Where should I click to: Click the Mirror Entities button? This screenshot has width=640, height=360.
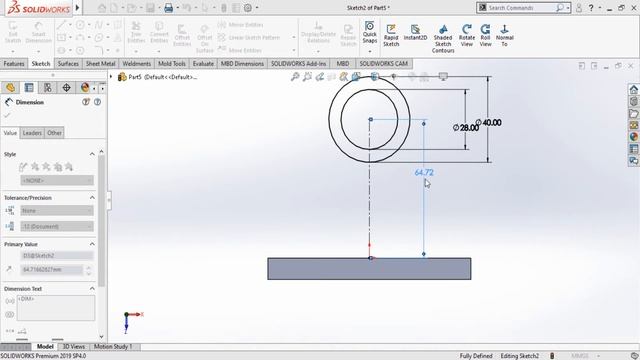click(x=240, y=25)
